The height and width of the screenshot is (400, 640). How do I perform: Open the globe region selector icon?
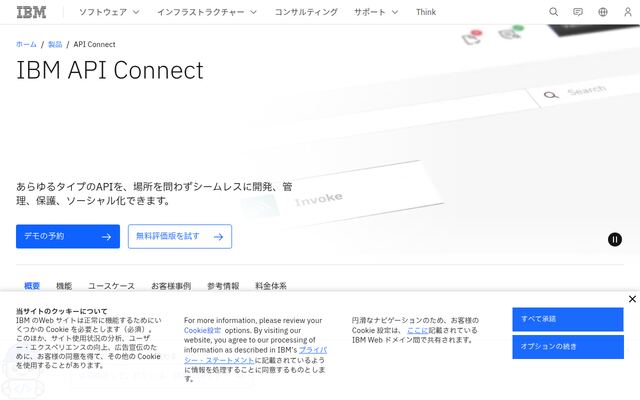603,12
